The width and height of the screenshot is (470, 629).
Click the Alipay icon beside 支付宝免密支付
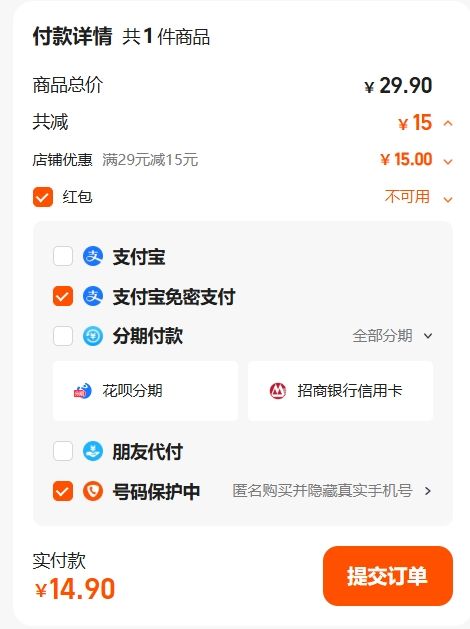(x=93, y=296)
